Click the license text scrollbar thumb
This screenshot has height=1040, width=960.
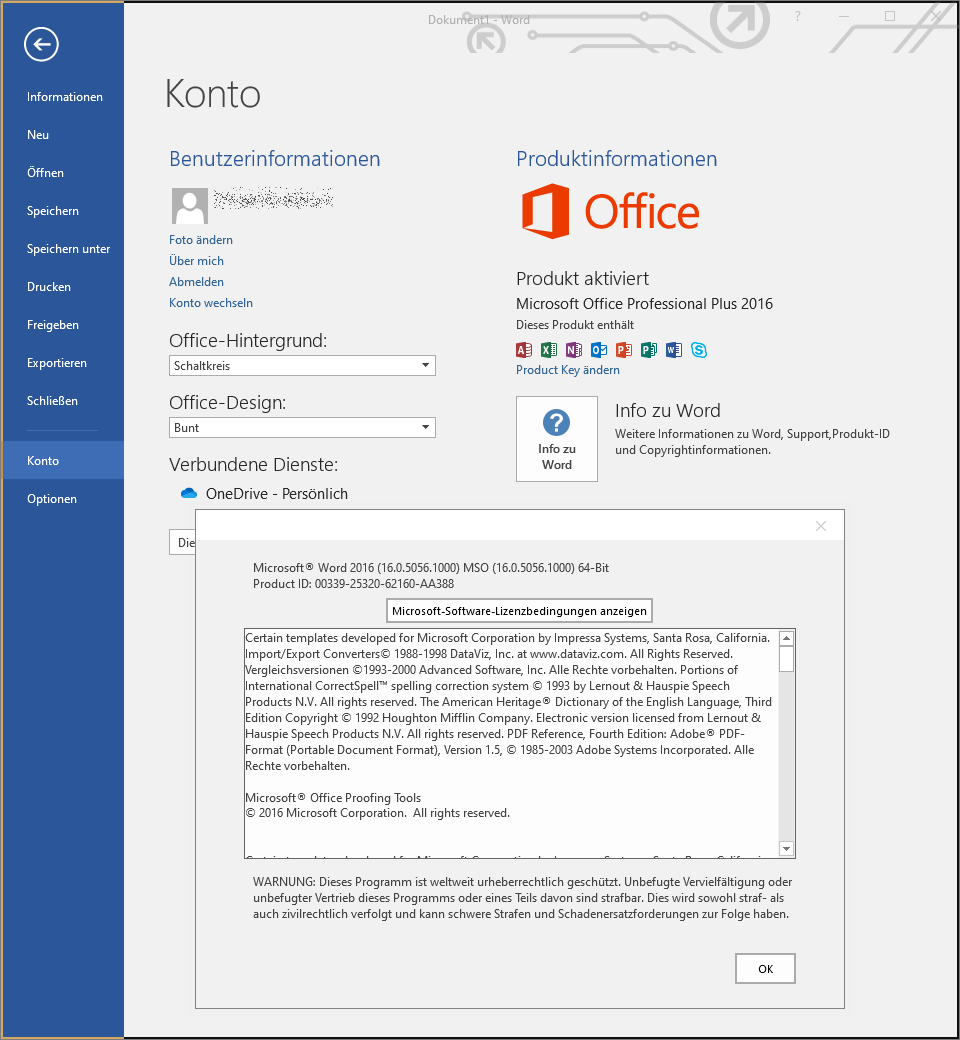click(786, 659)
